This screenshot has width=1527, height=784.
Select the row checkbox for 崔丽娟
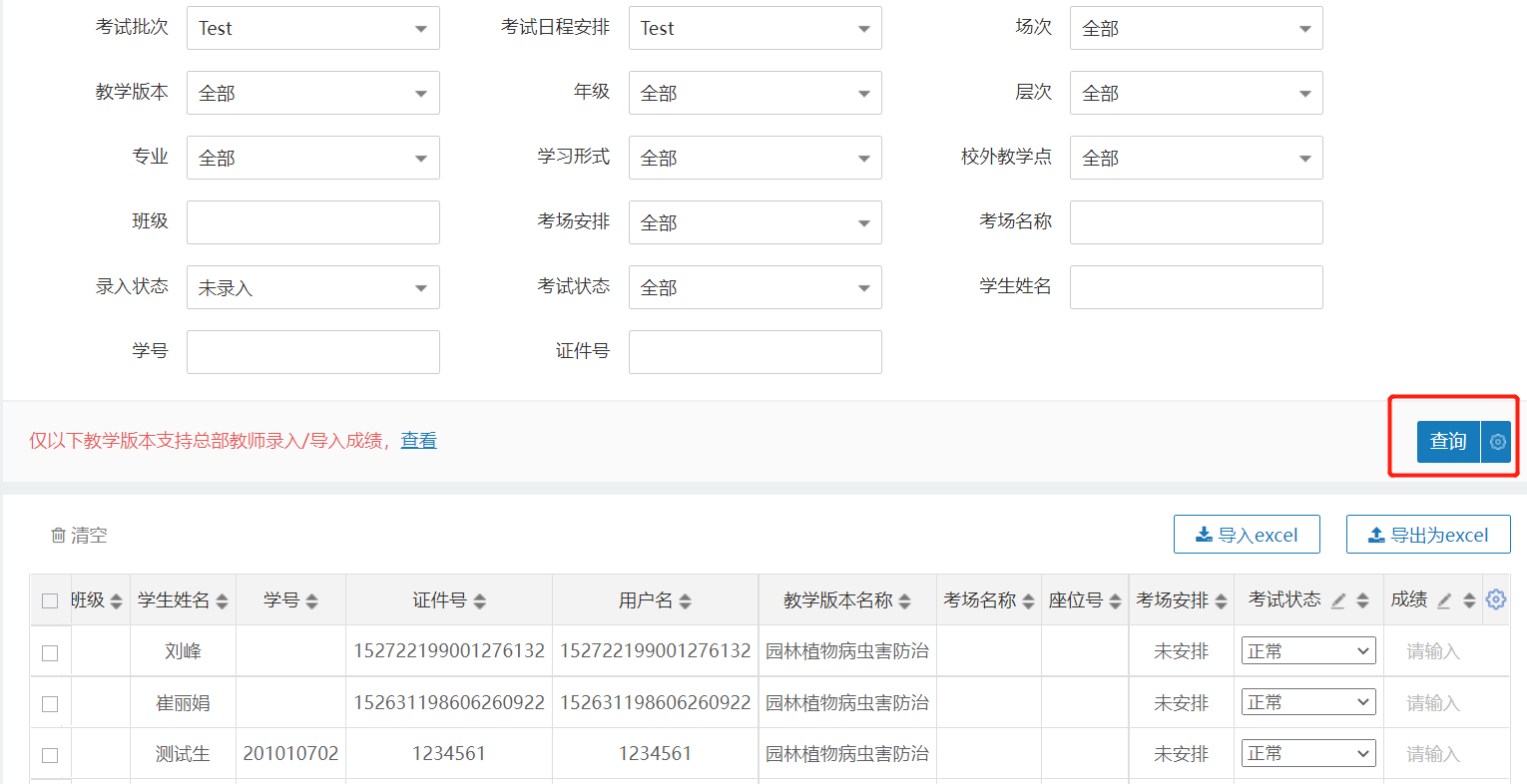(50, 704)
